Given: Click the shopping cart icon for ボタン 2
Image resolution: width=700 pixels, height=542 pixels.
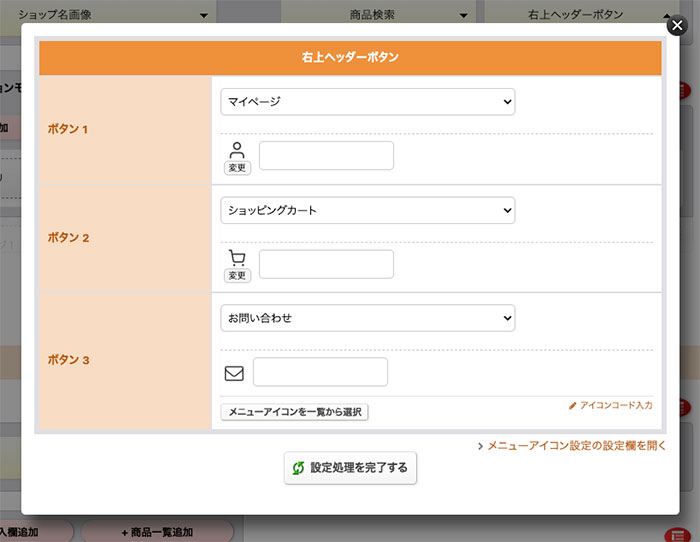Looking at the screenshot, I should pos(237,258).
